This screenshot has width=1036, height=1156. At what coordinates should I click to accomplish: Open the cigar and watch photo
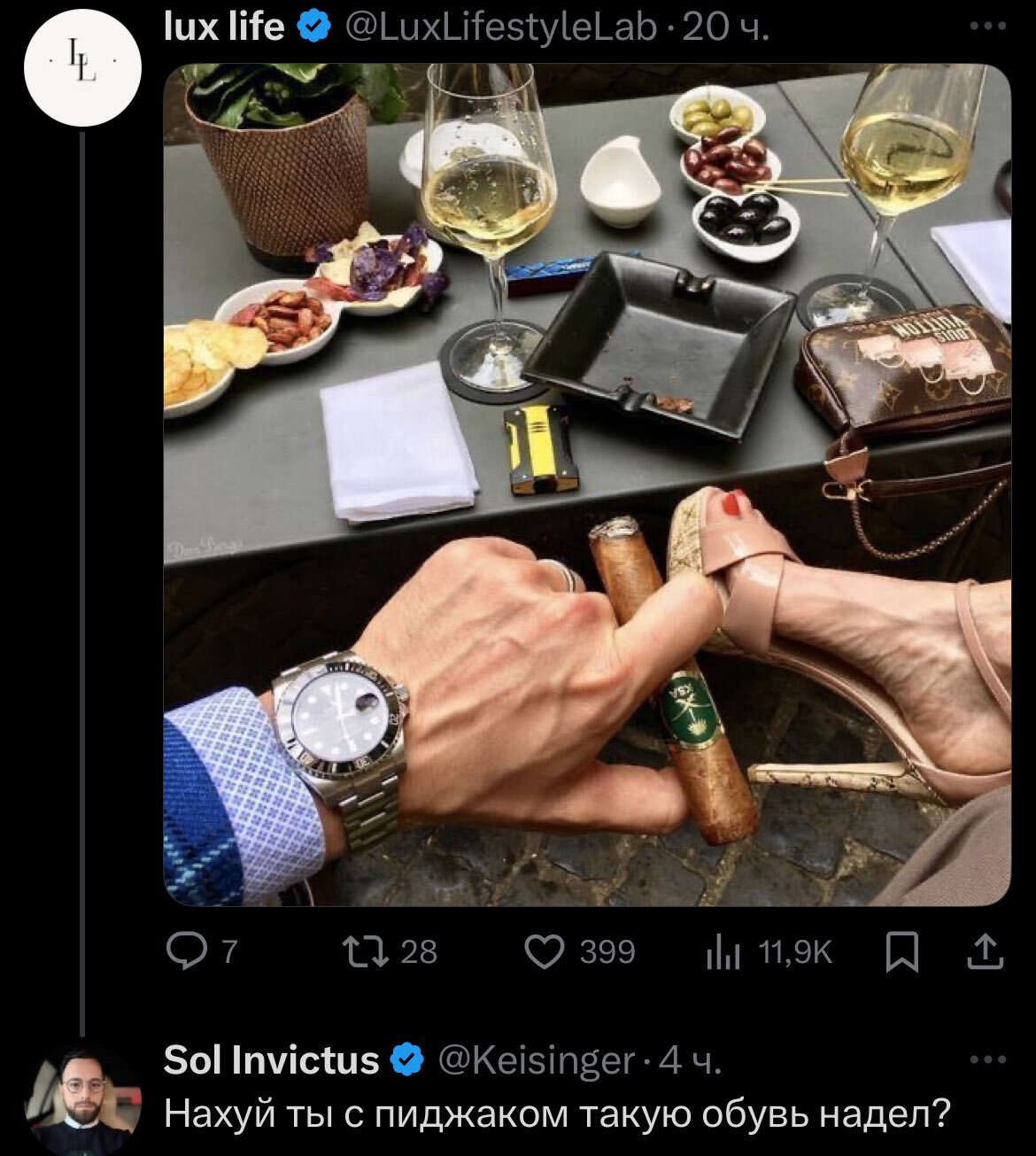[x=587, y=485]
